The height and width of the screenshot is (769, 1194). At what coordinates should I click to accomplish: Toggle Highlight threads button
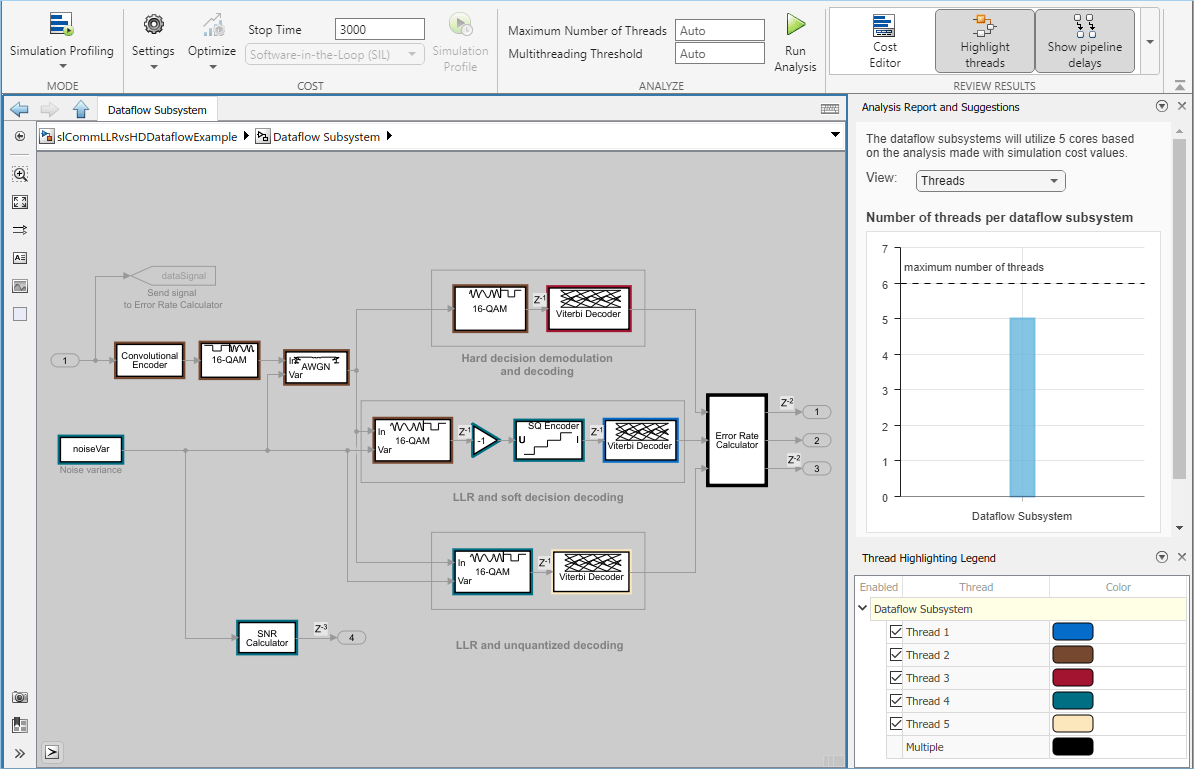(x=984, y=41)
